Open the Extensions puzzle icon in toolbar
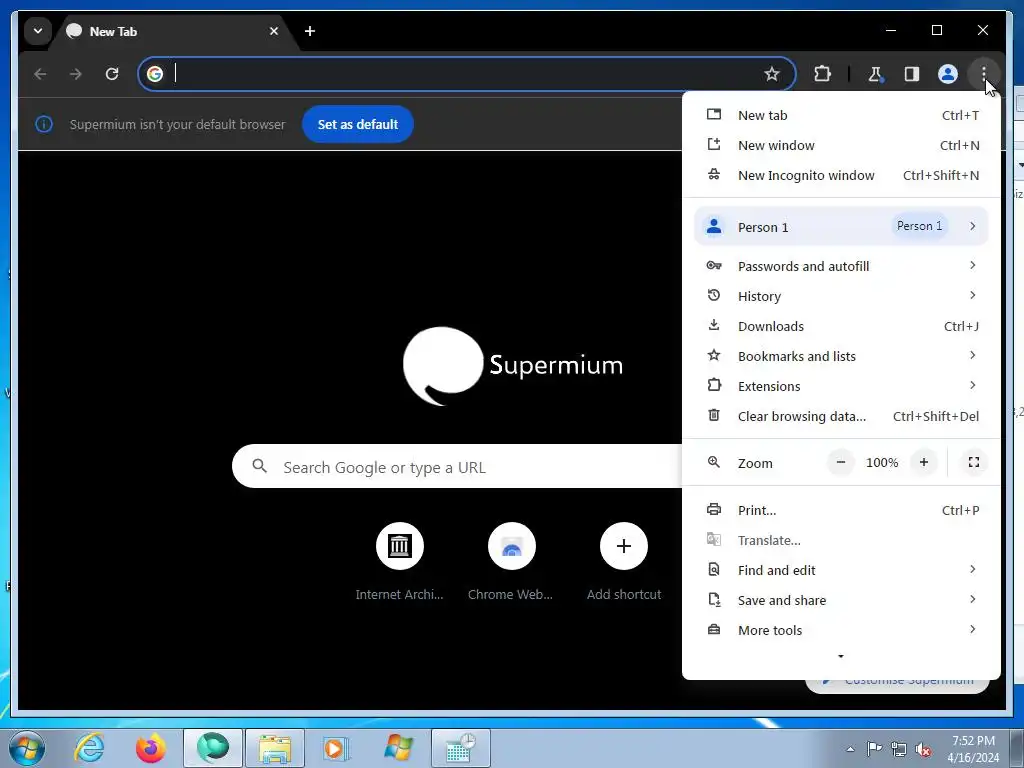 [x=822, y=74]
